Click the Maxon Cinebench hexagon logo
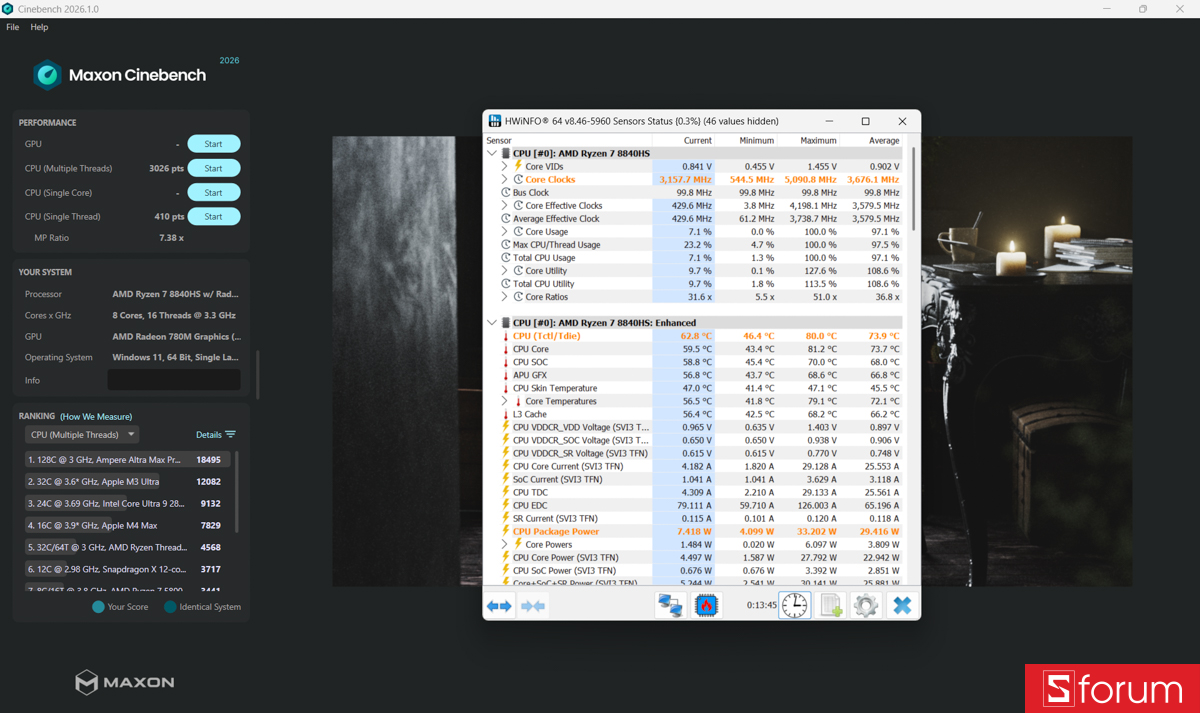 (x=47, y=75)
